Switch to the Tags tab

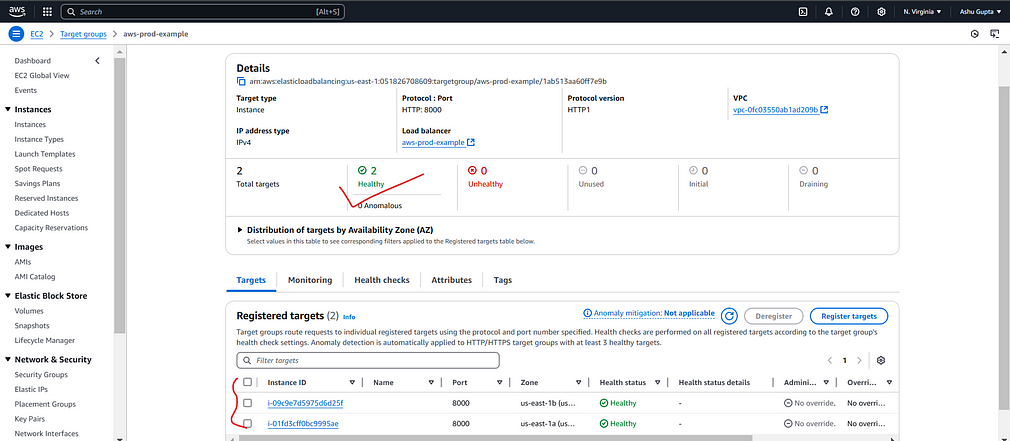click(x=502, y=280)
